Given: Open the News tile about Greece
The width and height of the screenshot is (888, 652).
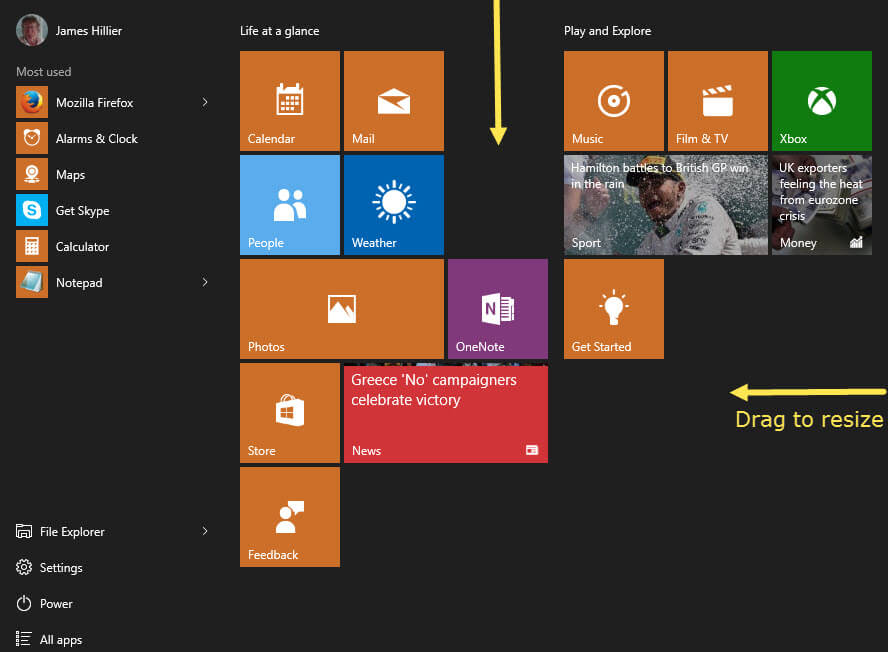Looking at the screenshot, I should [446, 413].
